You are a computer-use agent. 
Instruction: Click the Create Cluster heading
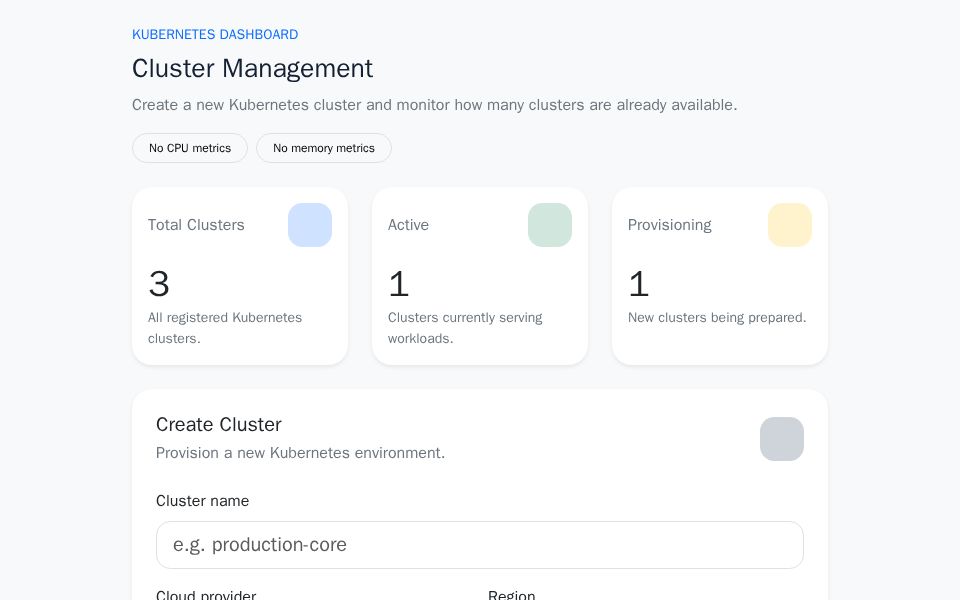[x=219, y=424]
